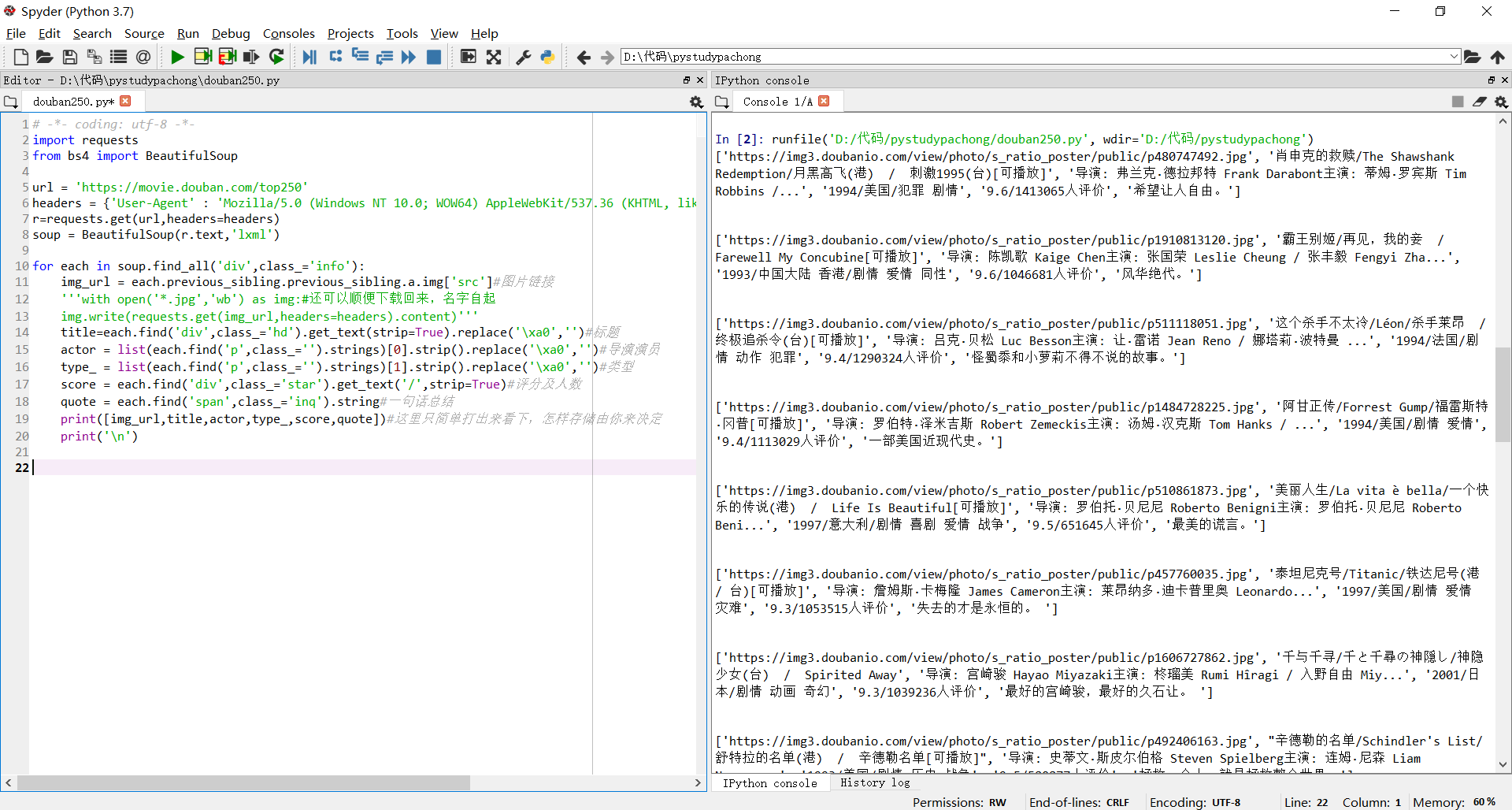Close the Console 1/A tab
The height and width of the screenshot is (810, 1512).
click(824, 101)
